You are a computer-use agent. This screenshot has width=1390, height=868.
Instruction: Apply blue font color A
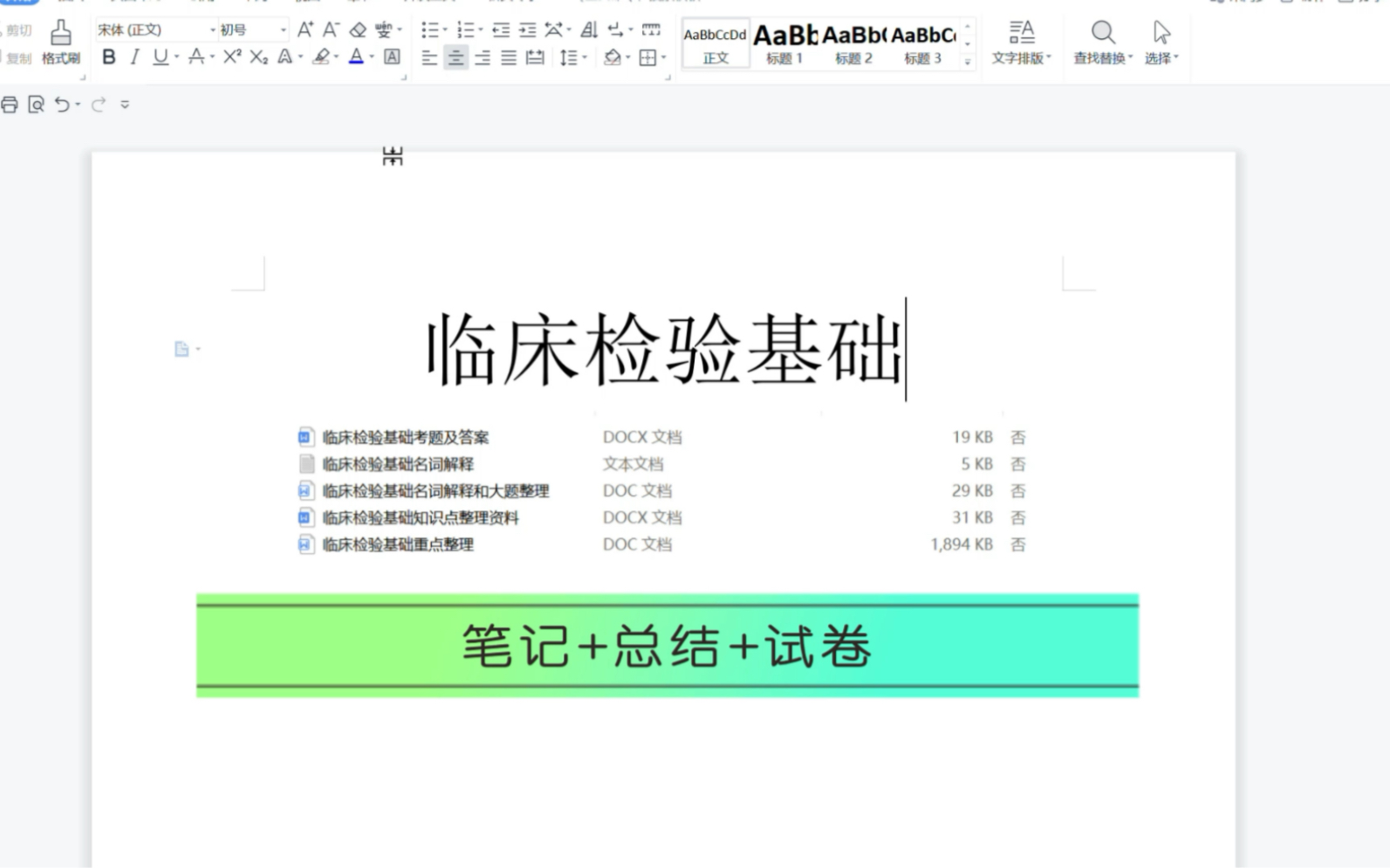[356, 58]
